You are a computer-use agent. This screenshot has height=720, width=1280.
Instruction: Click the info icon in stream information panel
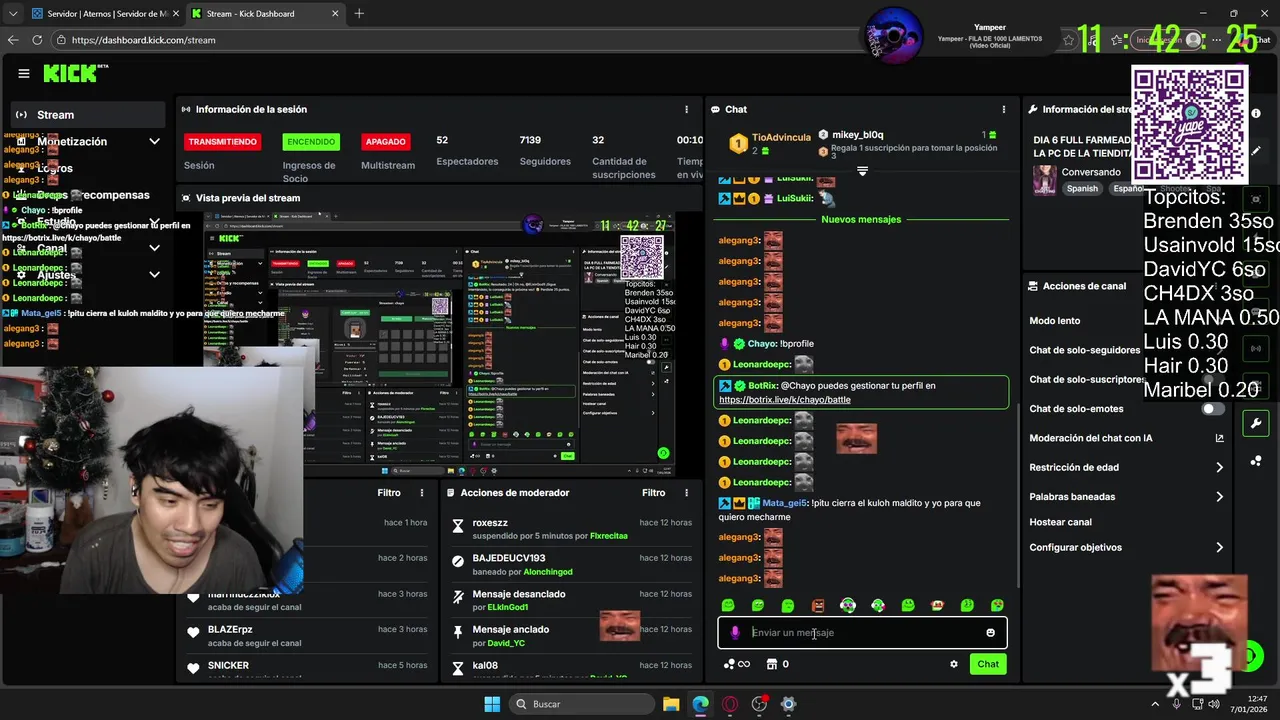coord(1256,113)
